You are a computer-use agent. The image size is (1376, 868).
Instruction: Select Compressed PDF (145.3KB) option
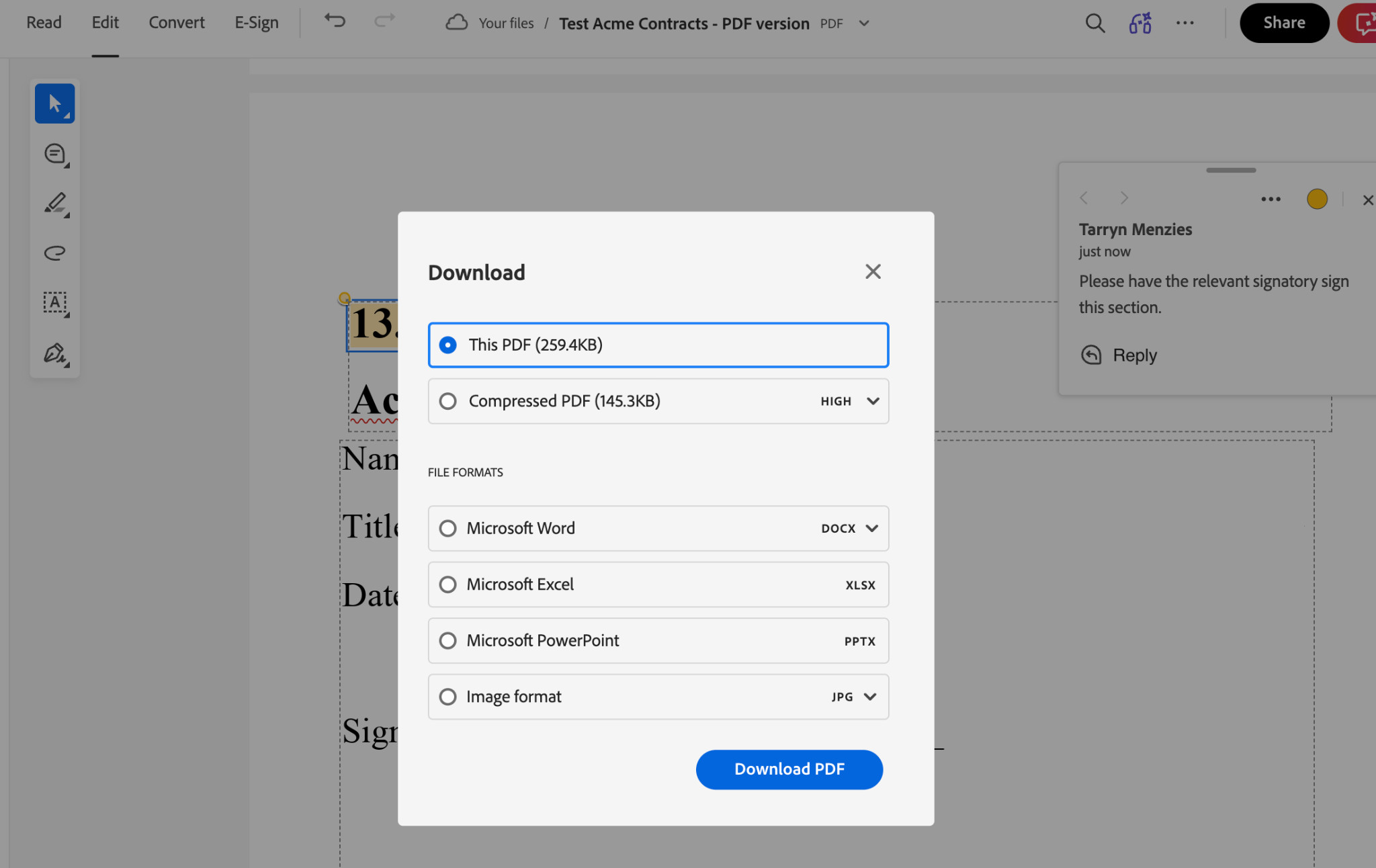(658, 401)
